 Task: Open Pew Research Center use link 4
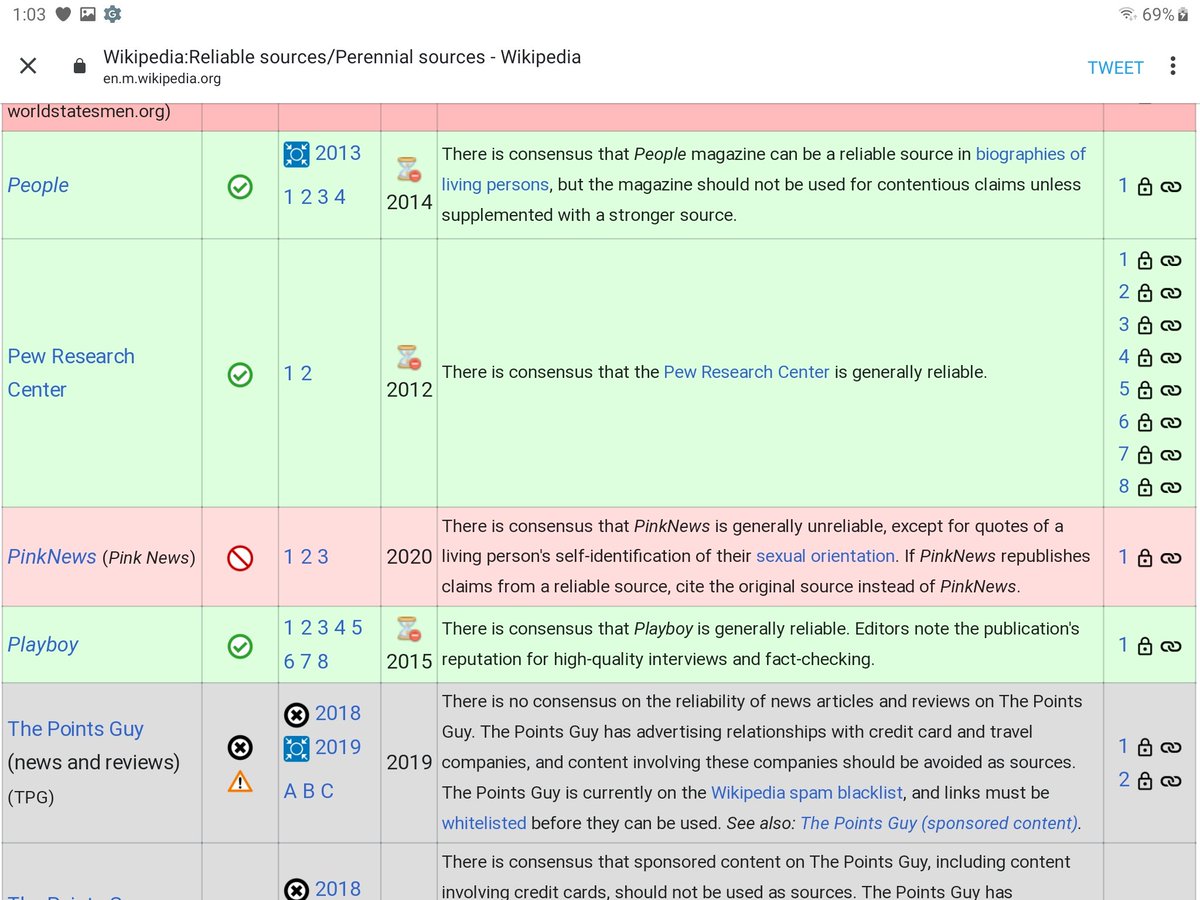[x=1124, y=357]
